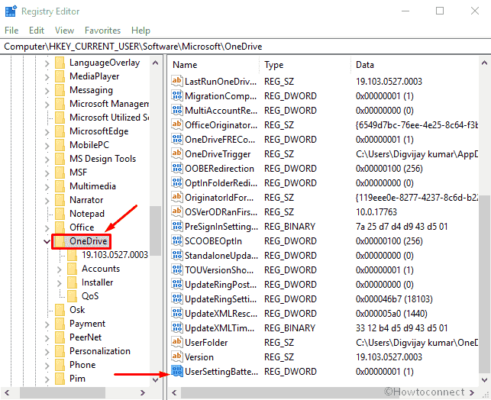491x400 pixels.
Task: Expand the MS Design Tools key
Action: [x=47, y=159]
